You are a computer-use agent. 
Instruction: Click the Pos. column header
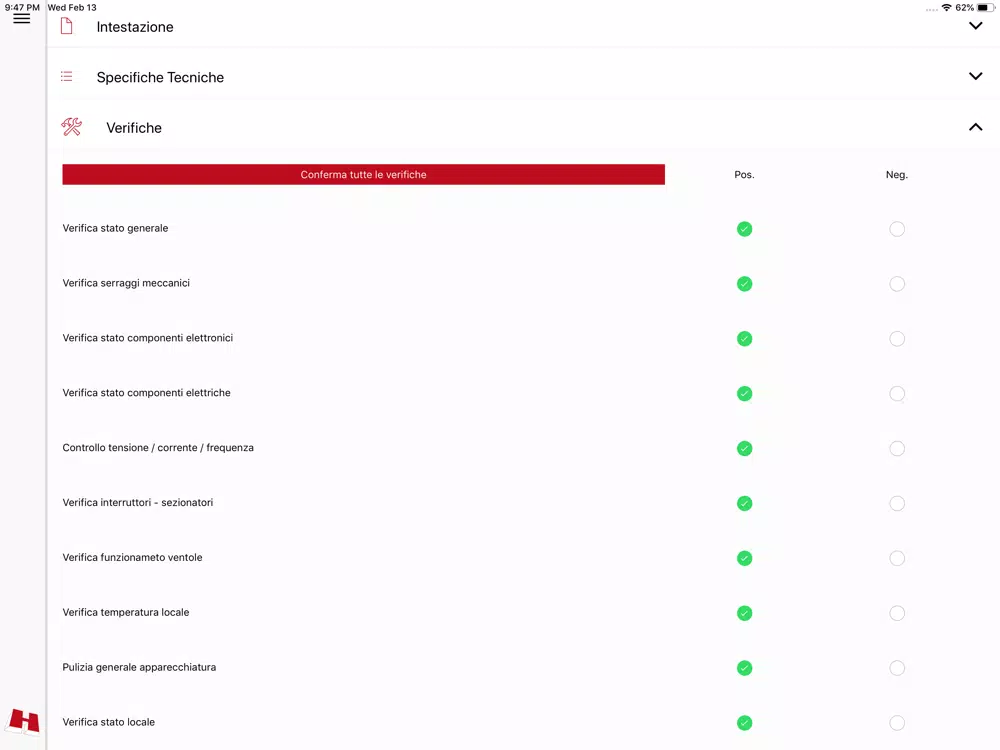click(744, 175)
